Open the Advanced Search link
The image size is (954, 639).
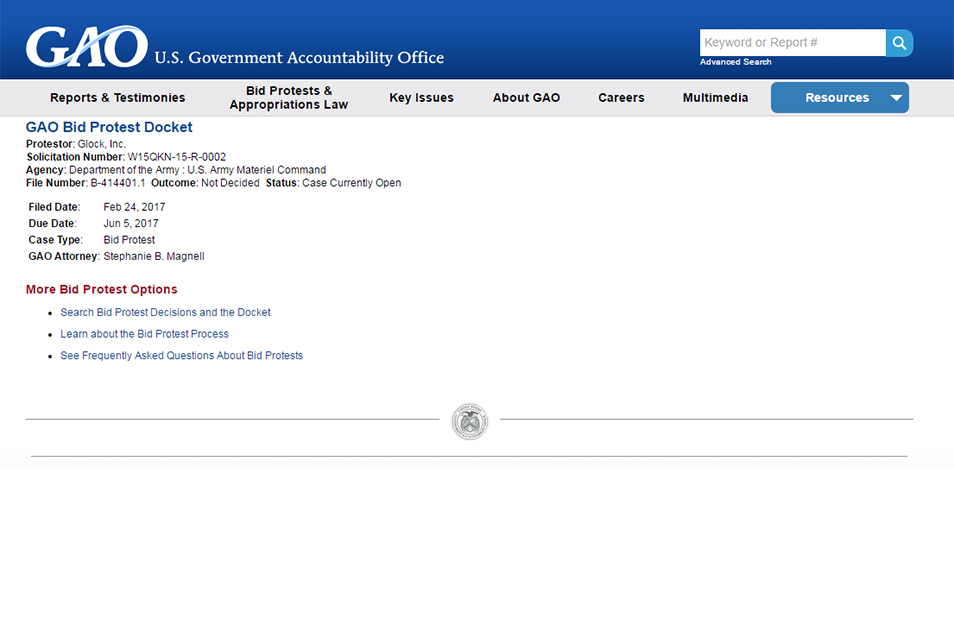(736, 62)
